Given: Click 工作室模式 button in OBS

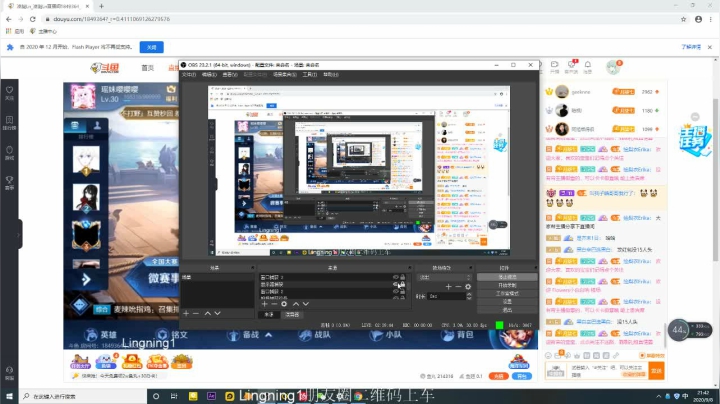Looking at the screenshot, I should (x=507, y=293).
